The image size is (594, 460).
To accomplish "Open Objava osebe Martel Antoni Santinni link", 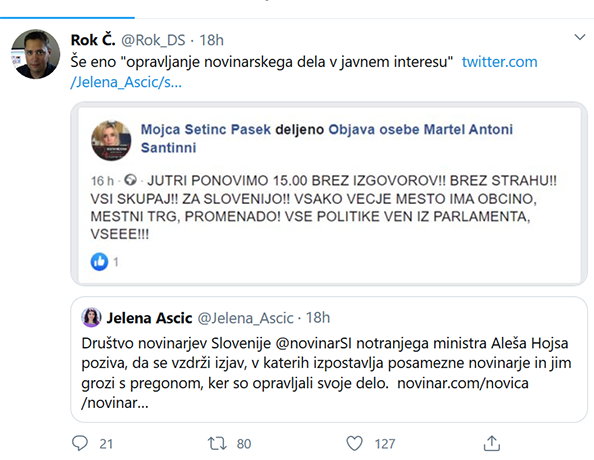I will click(x=327, y=138).
